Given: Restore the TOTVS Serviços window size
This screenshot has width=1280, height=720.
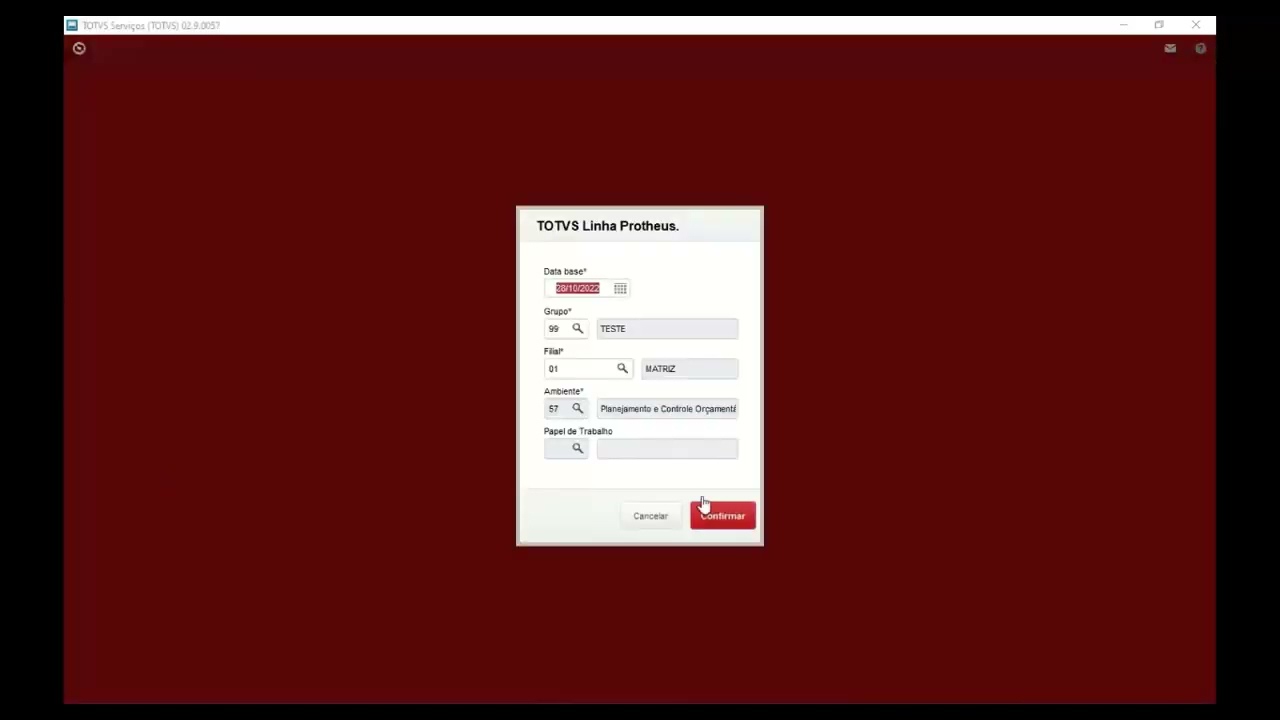Looking at the screenshot, I should coord(1159,25).
